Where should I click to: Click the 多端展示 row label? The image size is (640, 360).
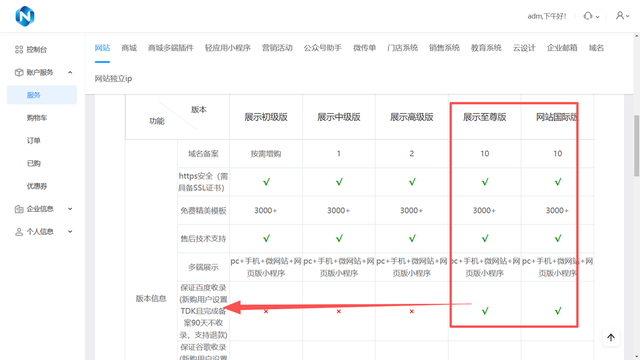(203, 267)
